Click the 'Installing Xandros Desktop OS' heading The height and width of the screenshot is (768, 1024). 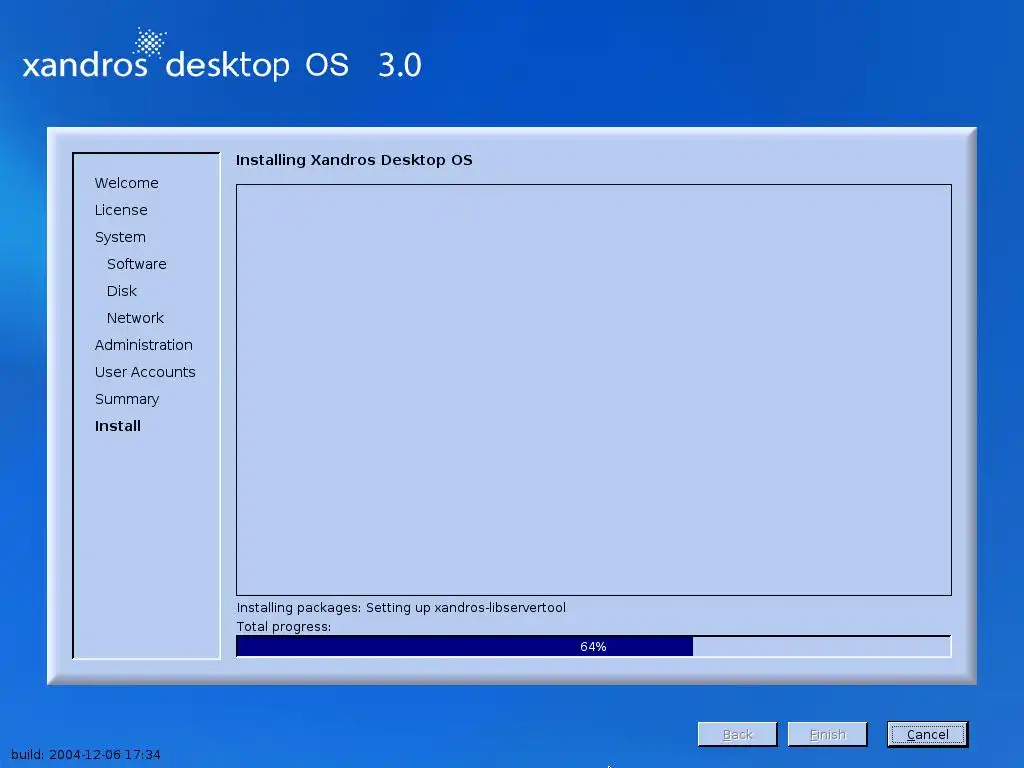354,160
